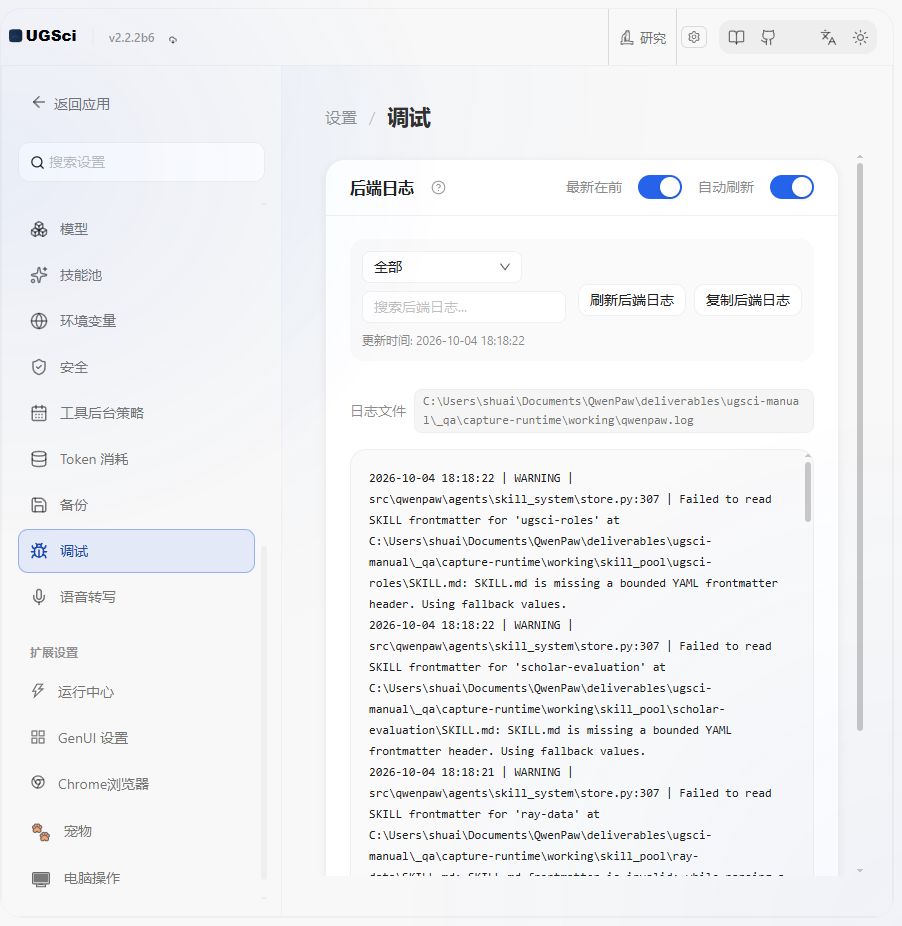Open 电脑操作 settings page
Screen dimensions: 902x926
point(136,878)
